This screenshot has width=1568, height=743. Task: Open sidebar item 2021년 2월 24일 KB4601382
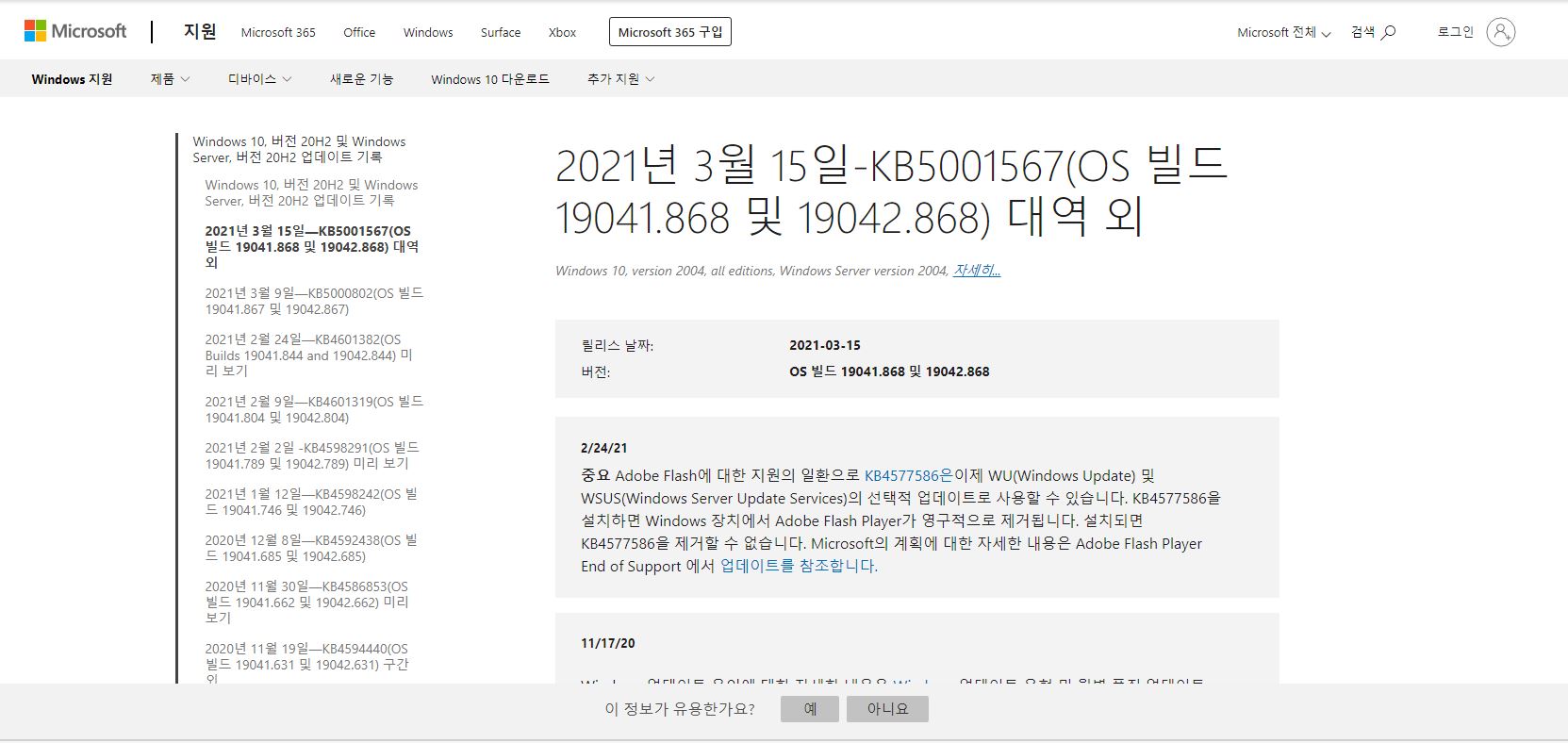coord(308,355)
